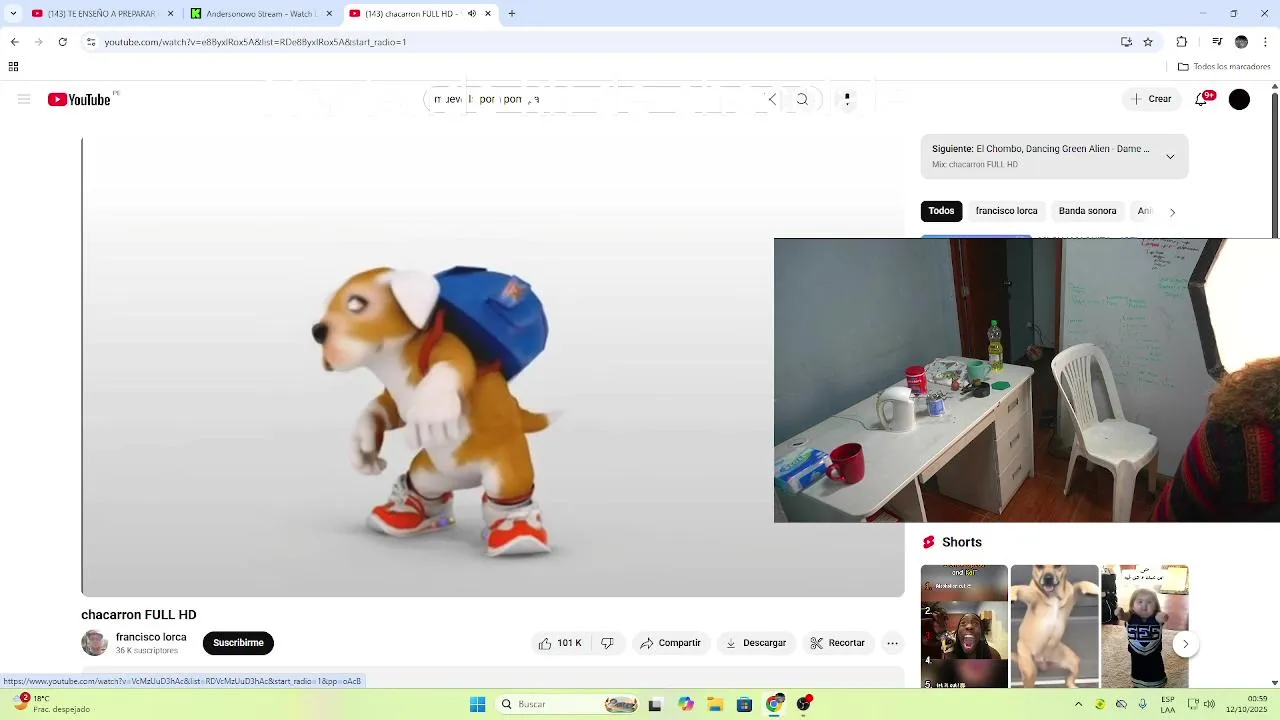This screenshot has width=1280, height=720.
Task: Show more filter chips with right arrow
Action: [x=1172, y=212]
